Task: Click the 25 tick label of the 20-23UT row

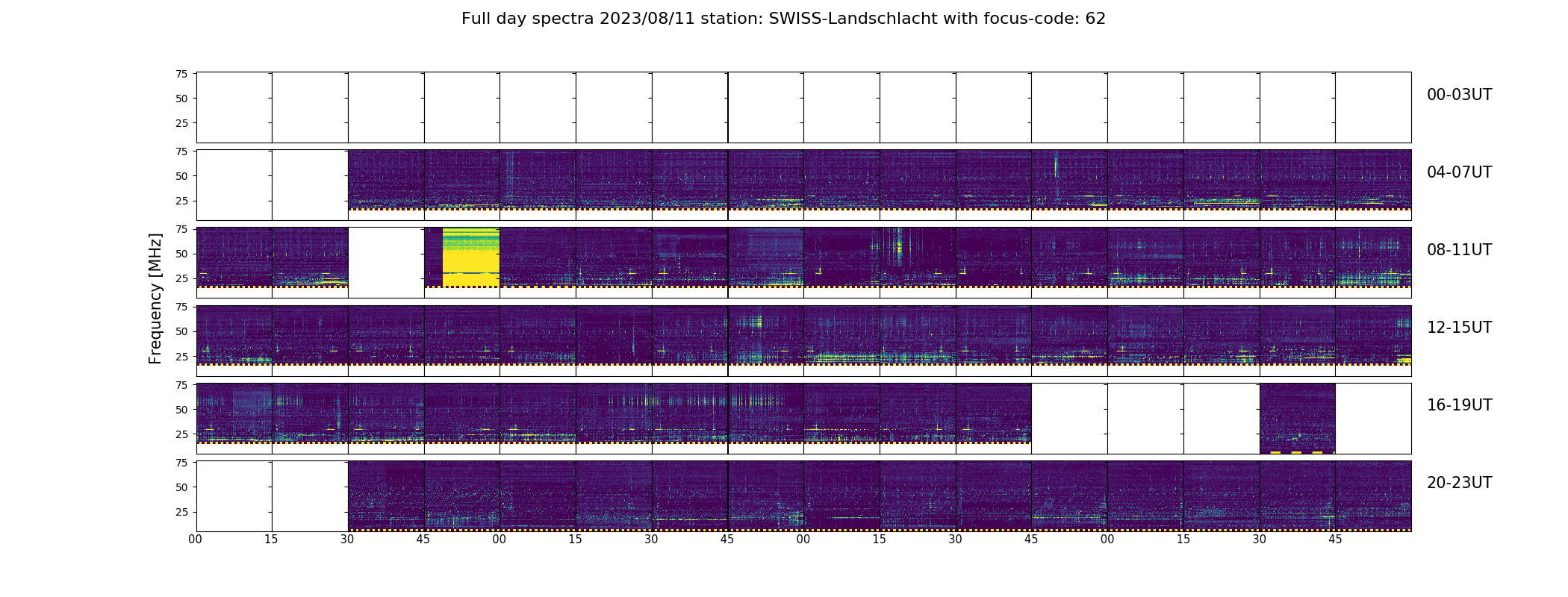Action: [x=181, y=512]
